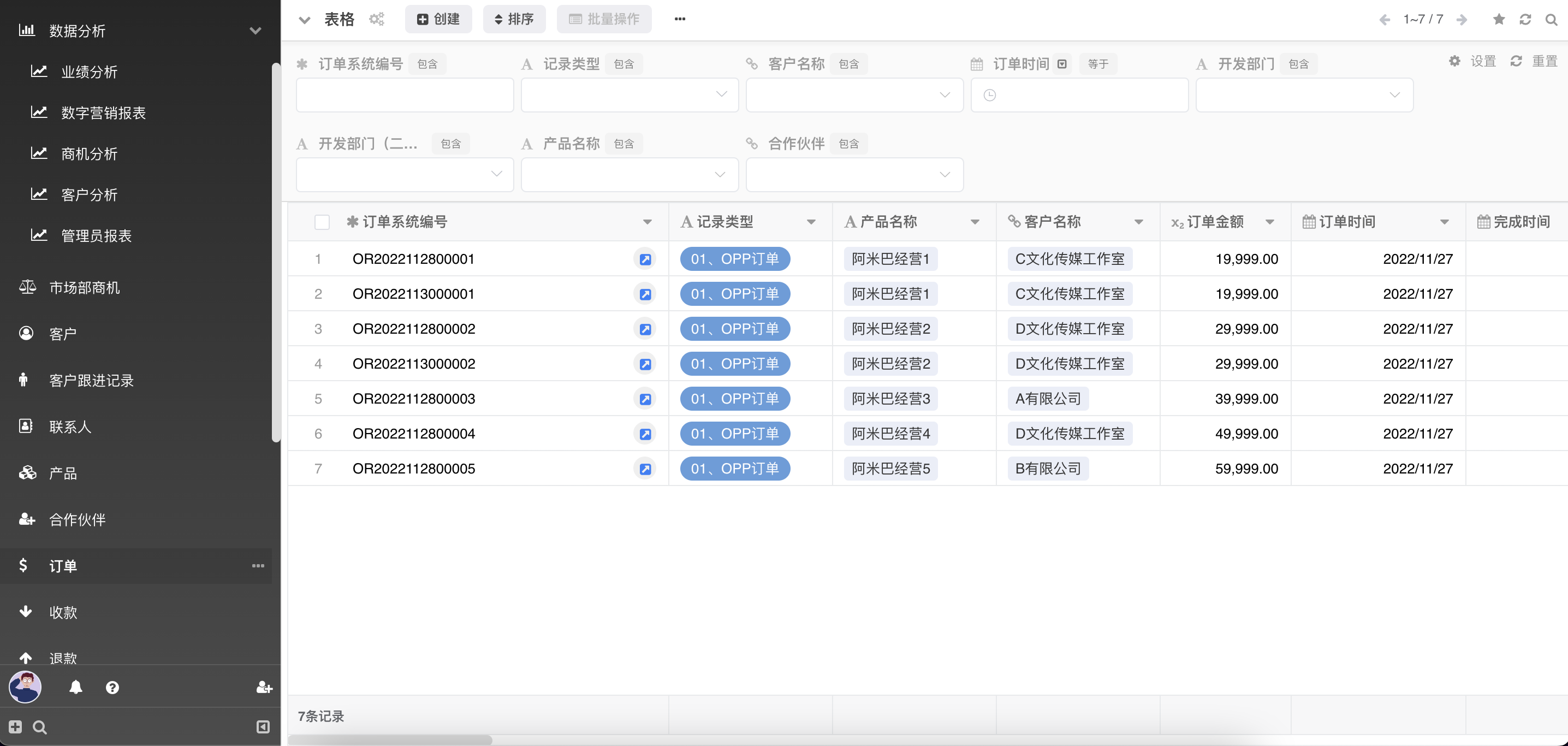This screenshot has width=1568, height=746.
Task: Open record link icon for OR2022112800003
Action: point(645,399)
